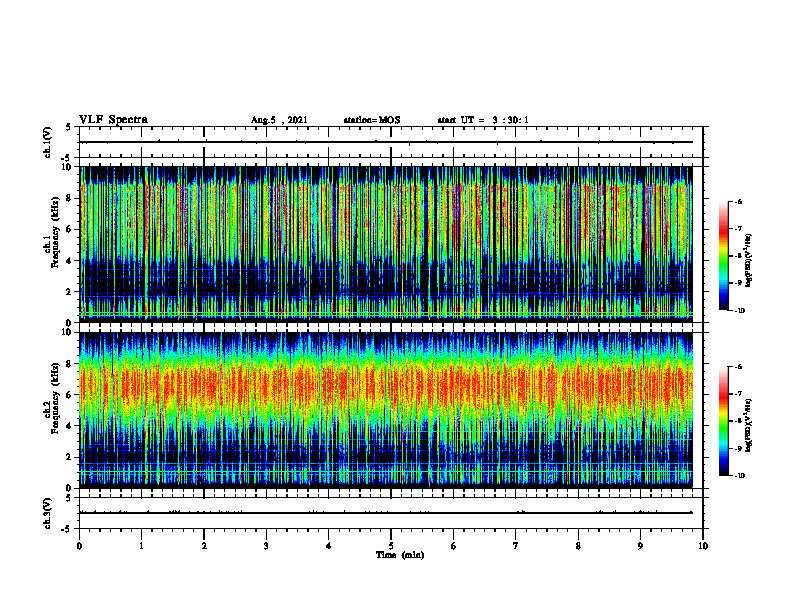Click the ch.1 frequency tick label "4"
The height and width of the screenshot is (612, 792).
[70, 261]
